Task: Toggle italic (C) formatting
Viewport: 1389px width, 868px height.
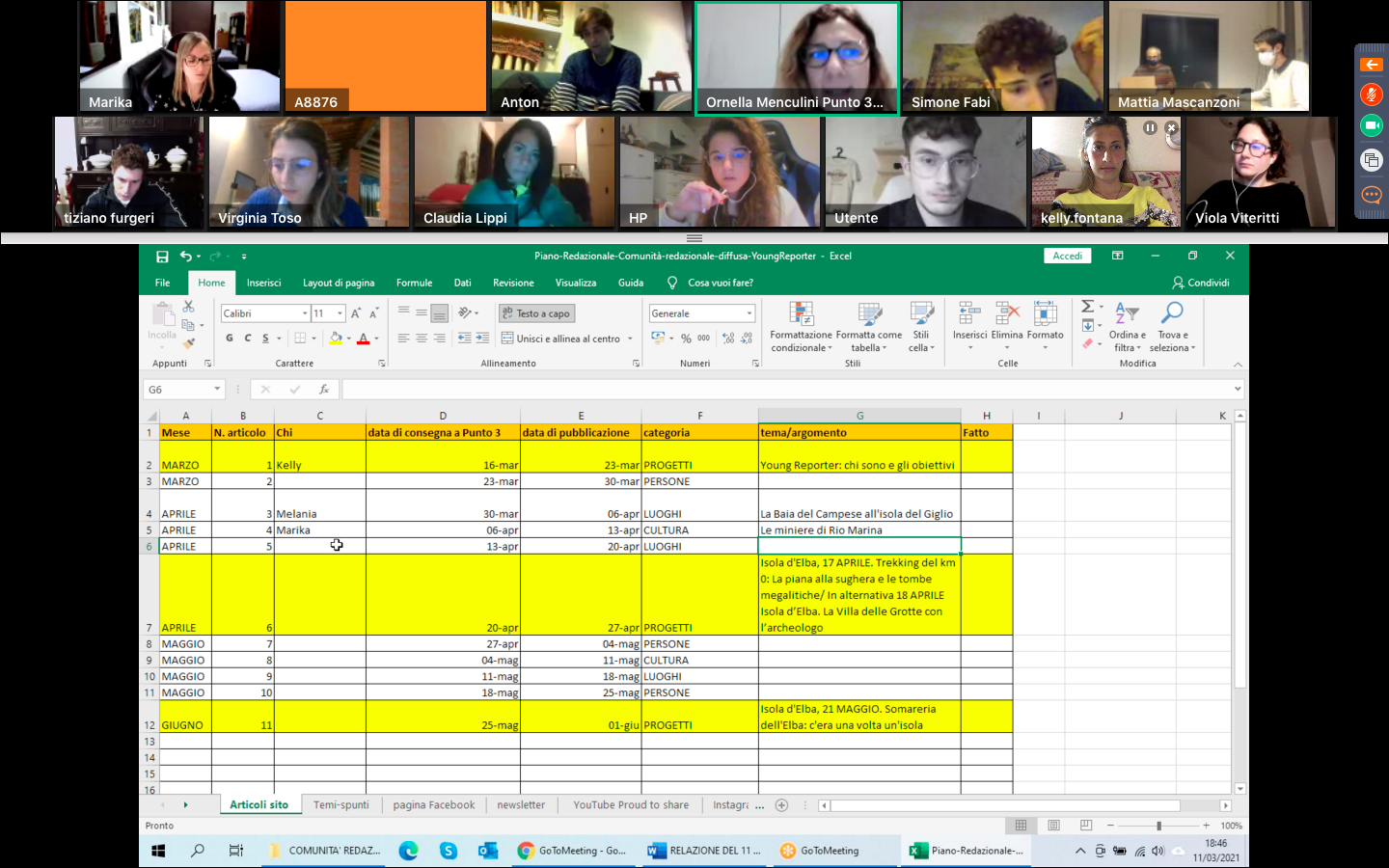Action: point(248,339)
